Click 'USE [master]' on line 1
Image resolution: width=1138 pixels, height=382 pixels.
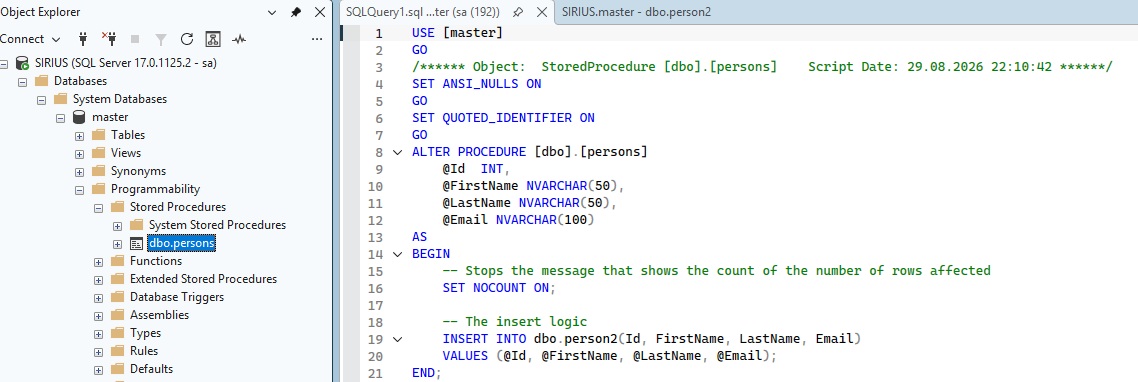coord(457,33)
